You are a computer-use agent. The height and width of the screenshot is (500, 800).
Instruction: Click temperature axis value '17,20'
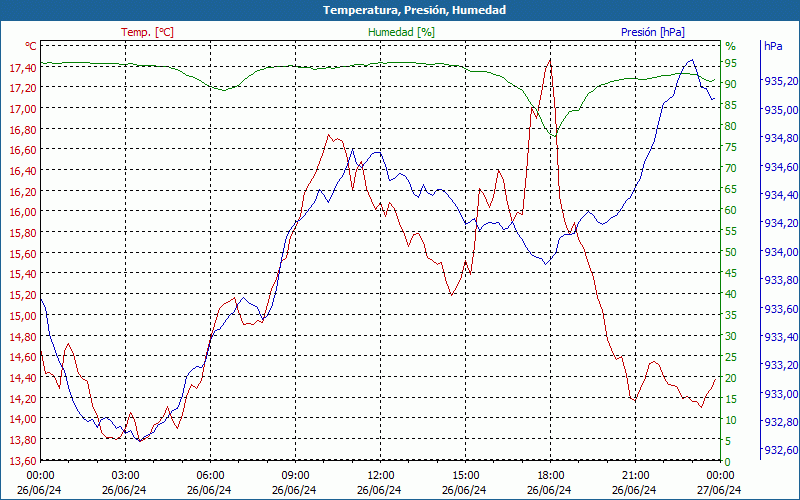point(23,88)
